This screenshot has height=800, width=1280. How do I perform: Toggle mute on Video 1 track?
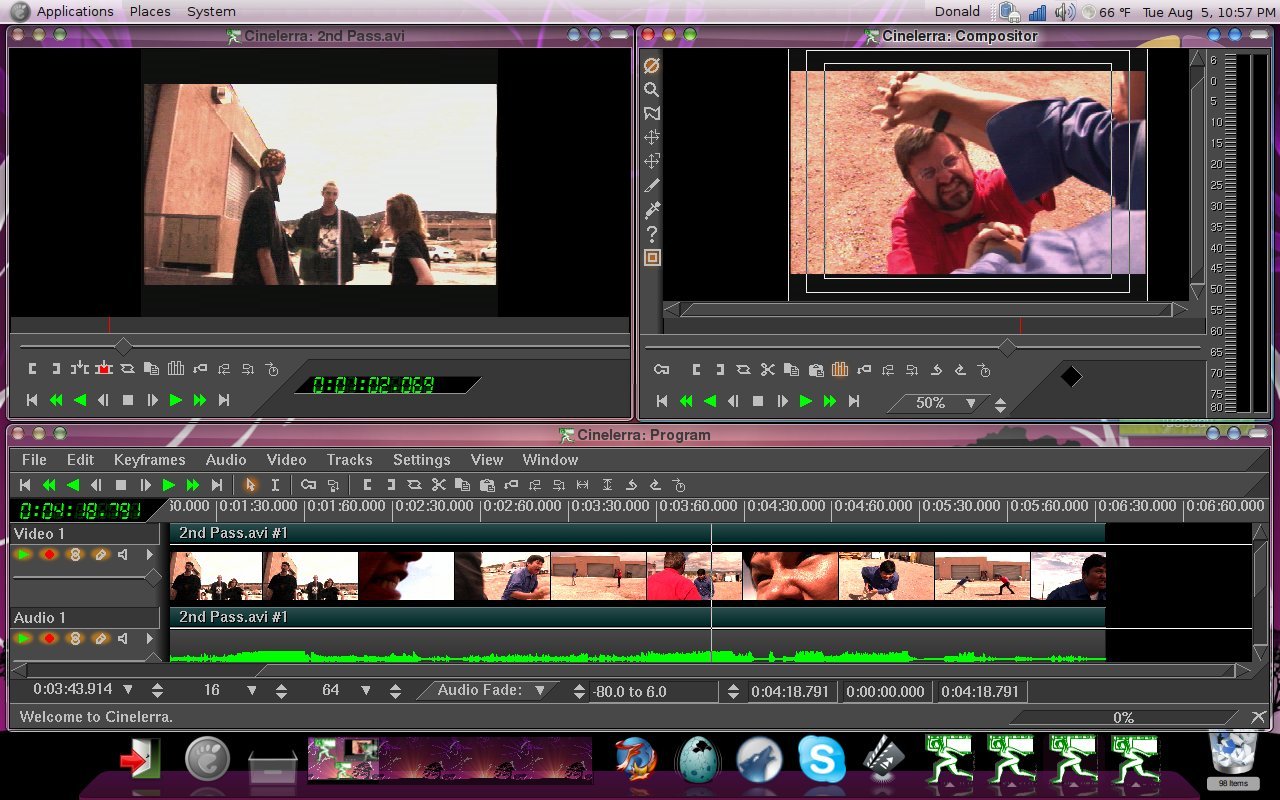124,554
